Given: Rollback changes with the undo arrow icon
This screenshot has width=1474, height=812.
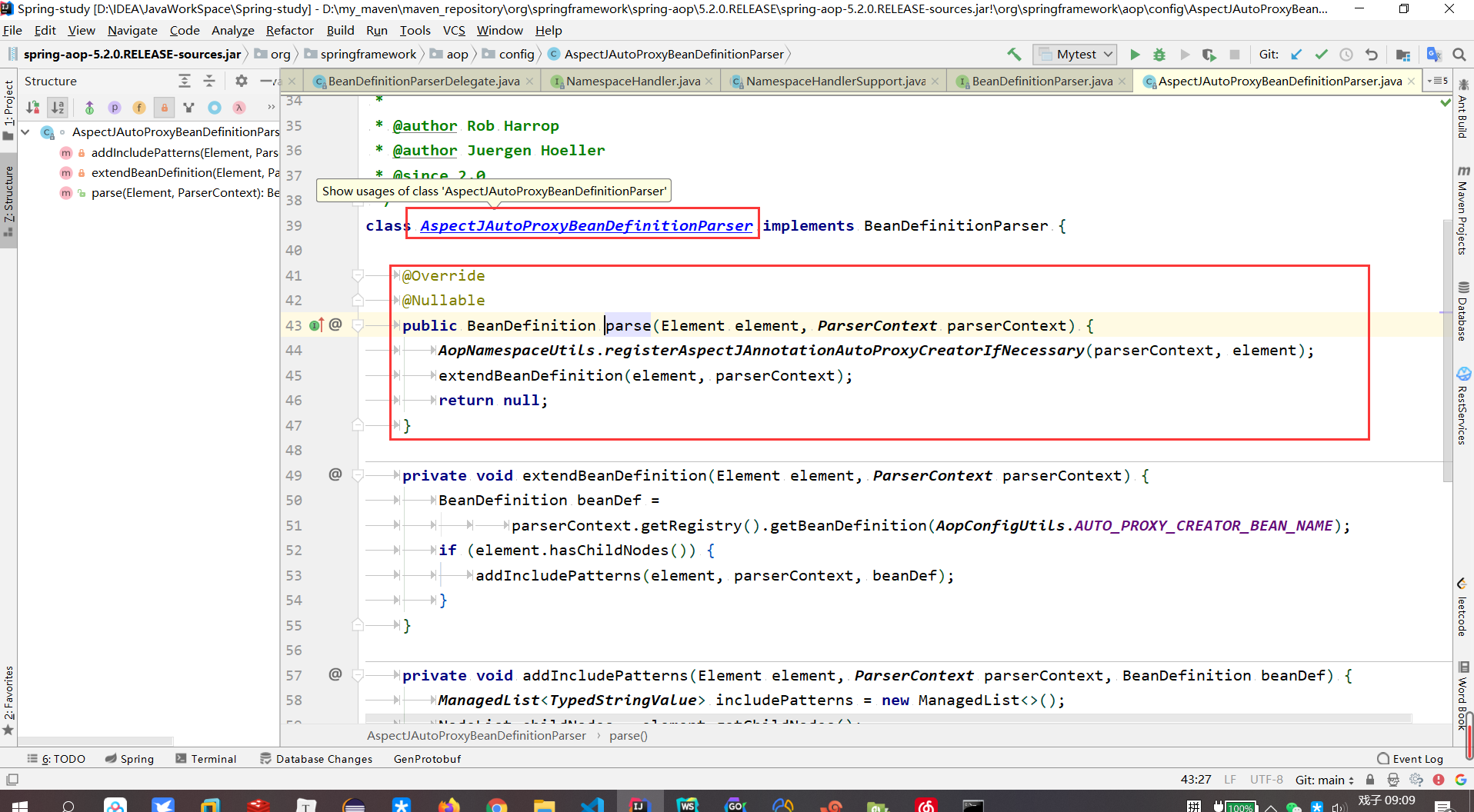Looking at the screenshot, I should (x=1372, y=55).
